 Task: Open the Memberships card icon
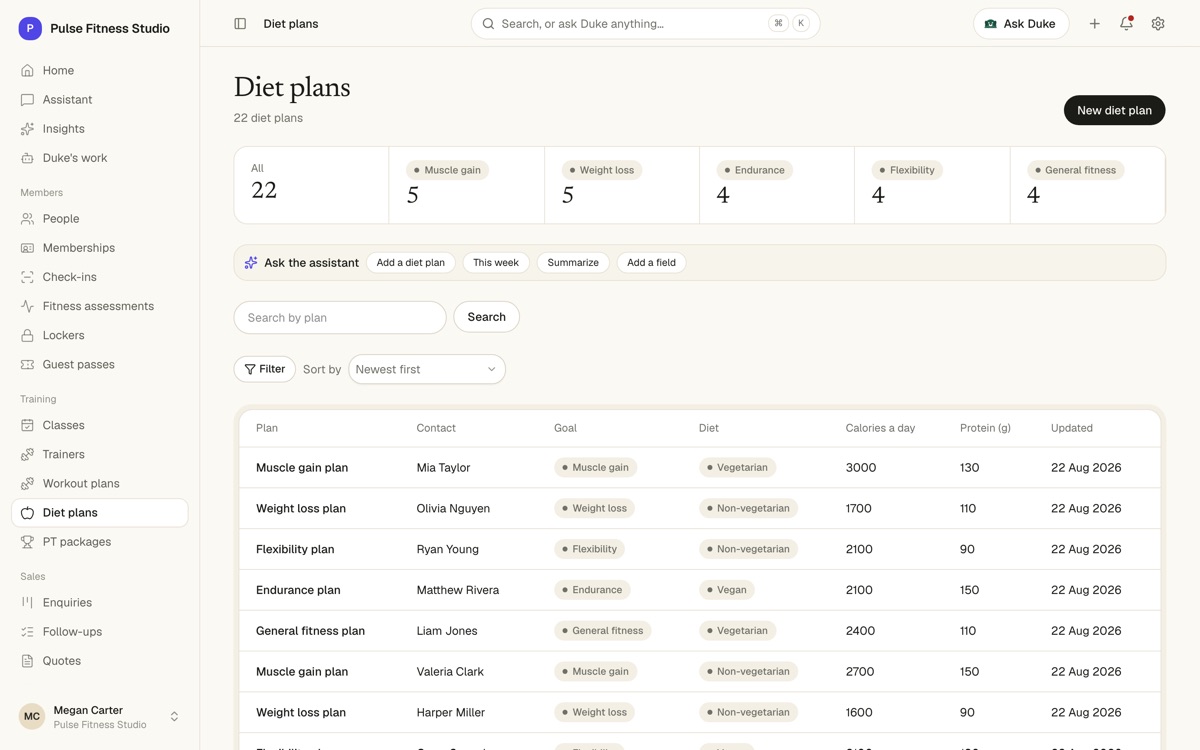(27, 248)
